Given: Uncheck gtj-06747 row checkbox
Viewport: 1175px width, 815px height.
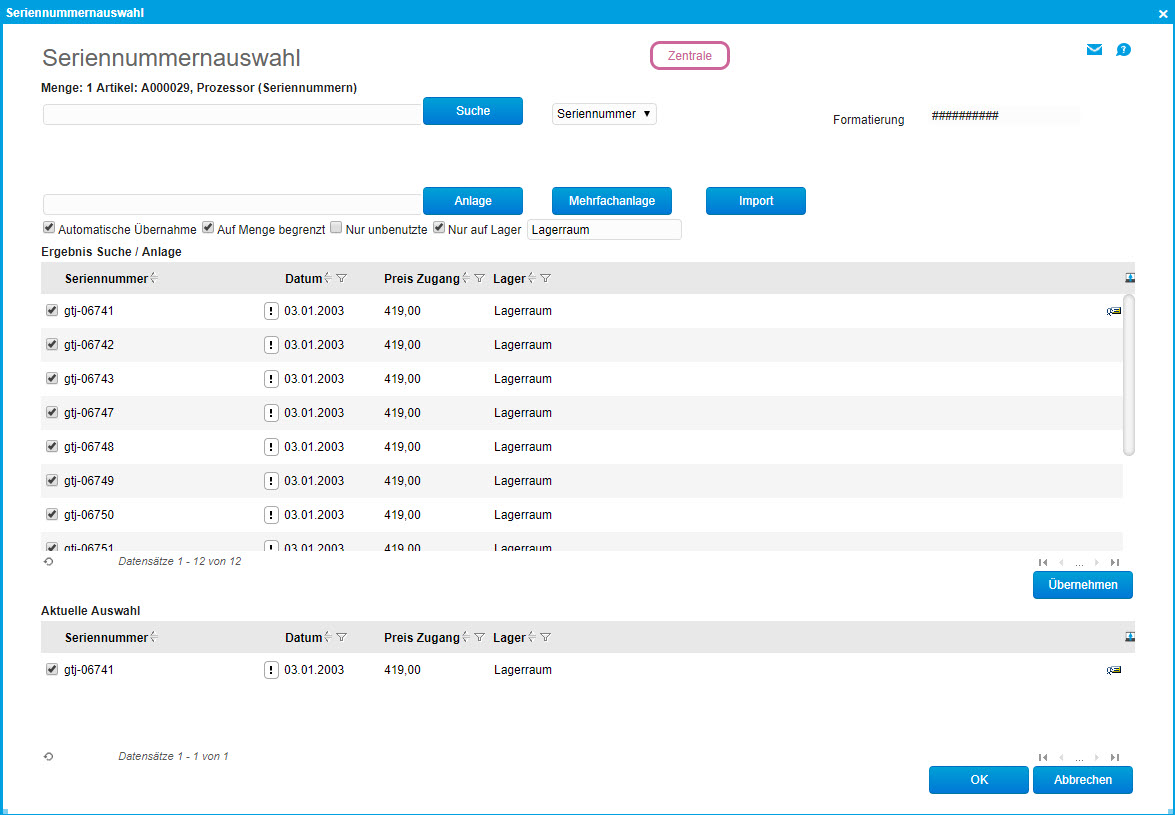Looking at the screenshot, I should (52, 412).
